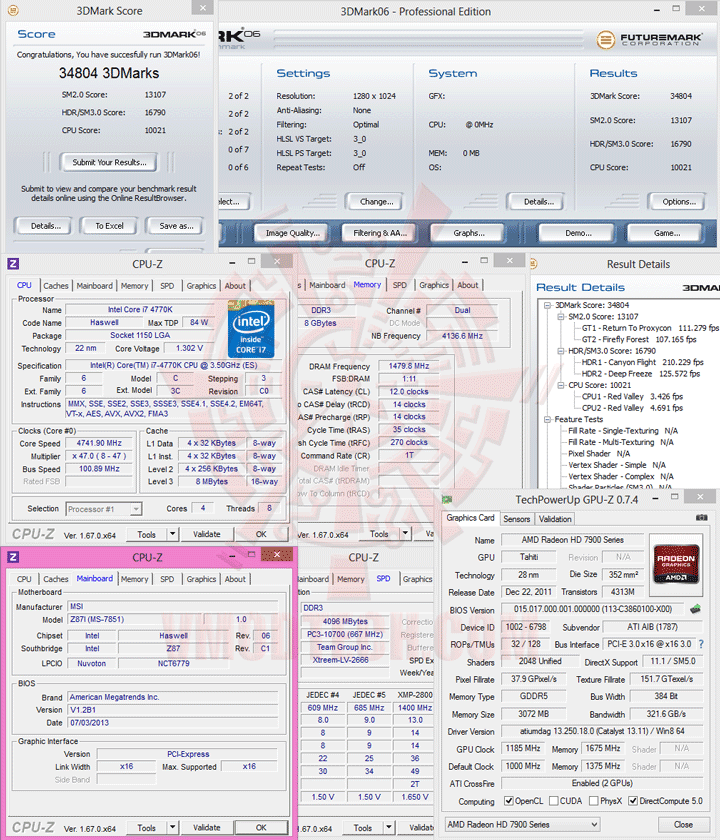
Task: Click the CPU-Z purple Z icon in CPU tab window
Action: pos(13,264)
